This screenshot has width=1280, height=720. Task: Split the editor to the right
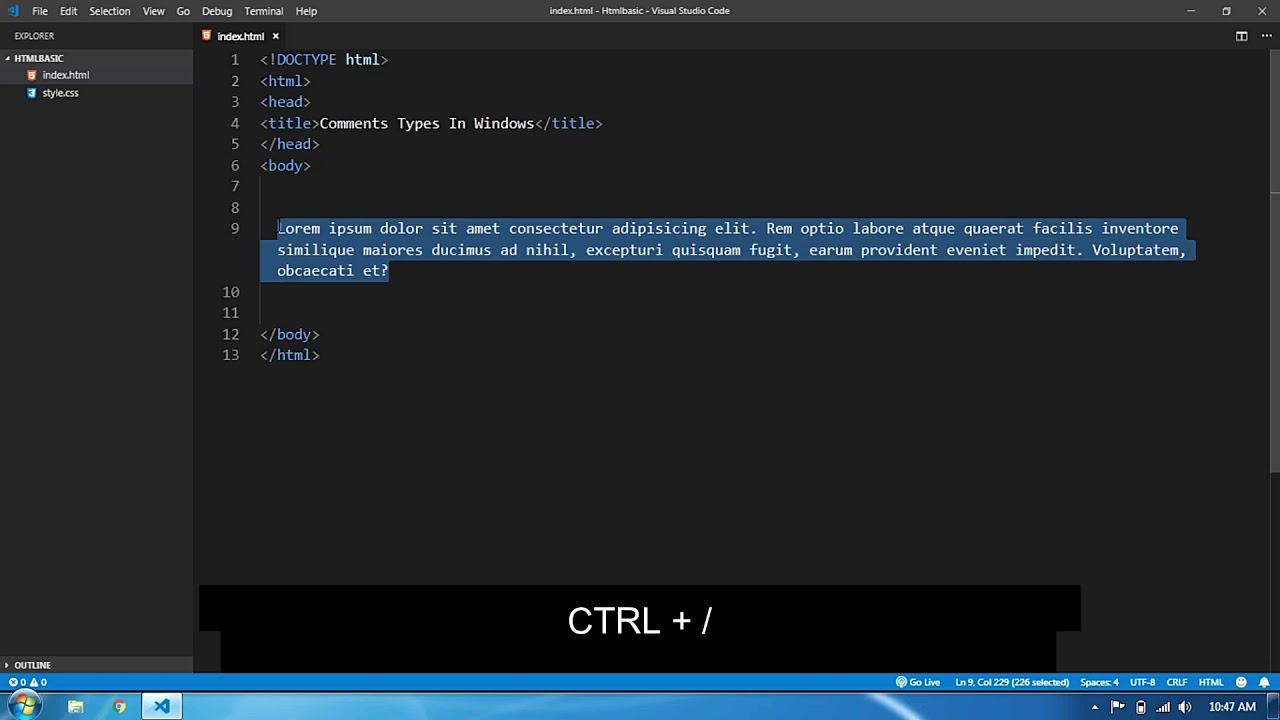point(1241,36)
